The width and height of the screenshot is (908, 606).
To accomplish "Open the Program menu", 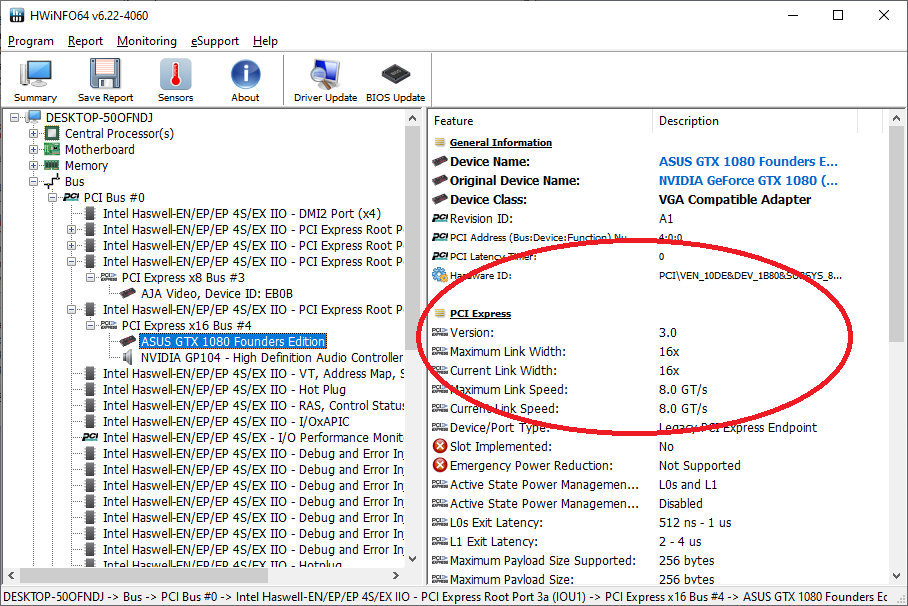I will (x=31, y=41).
